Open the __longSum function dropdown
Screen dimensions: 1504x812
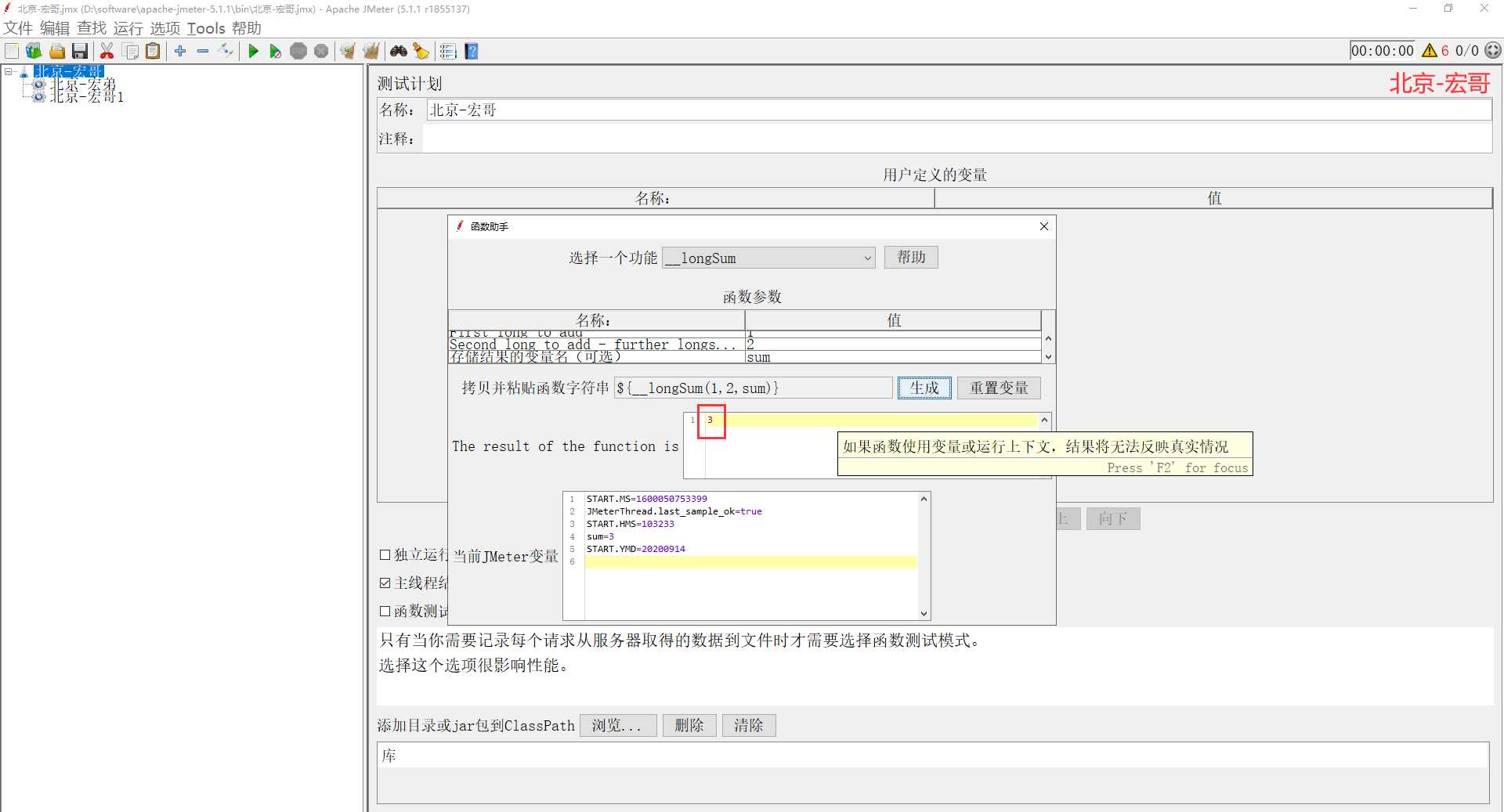(x=768, y=258)
